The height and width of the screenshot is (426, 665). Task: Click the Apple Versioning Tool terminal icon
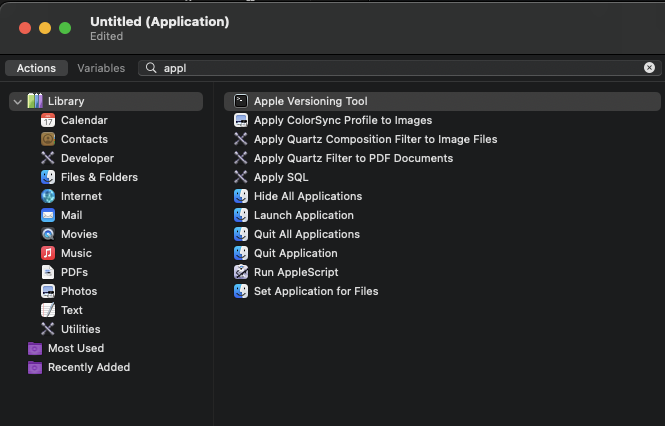[241, 101]
